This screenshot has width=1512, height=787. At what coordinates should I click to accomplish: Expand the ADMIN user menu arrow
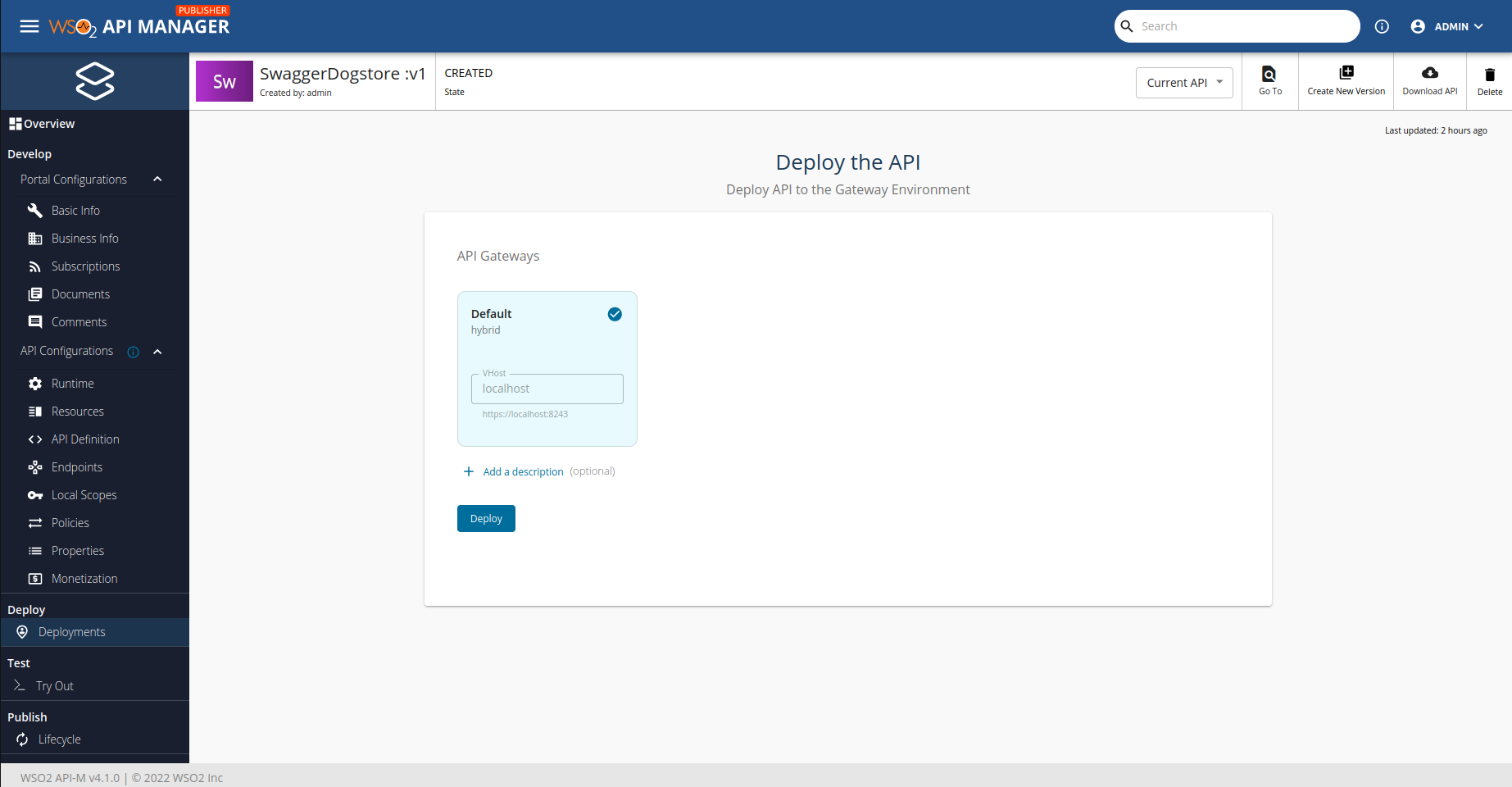(x=1479, y=26)
